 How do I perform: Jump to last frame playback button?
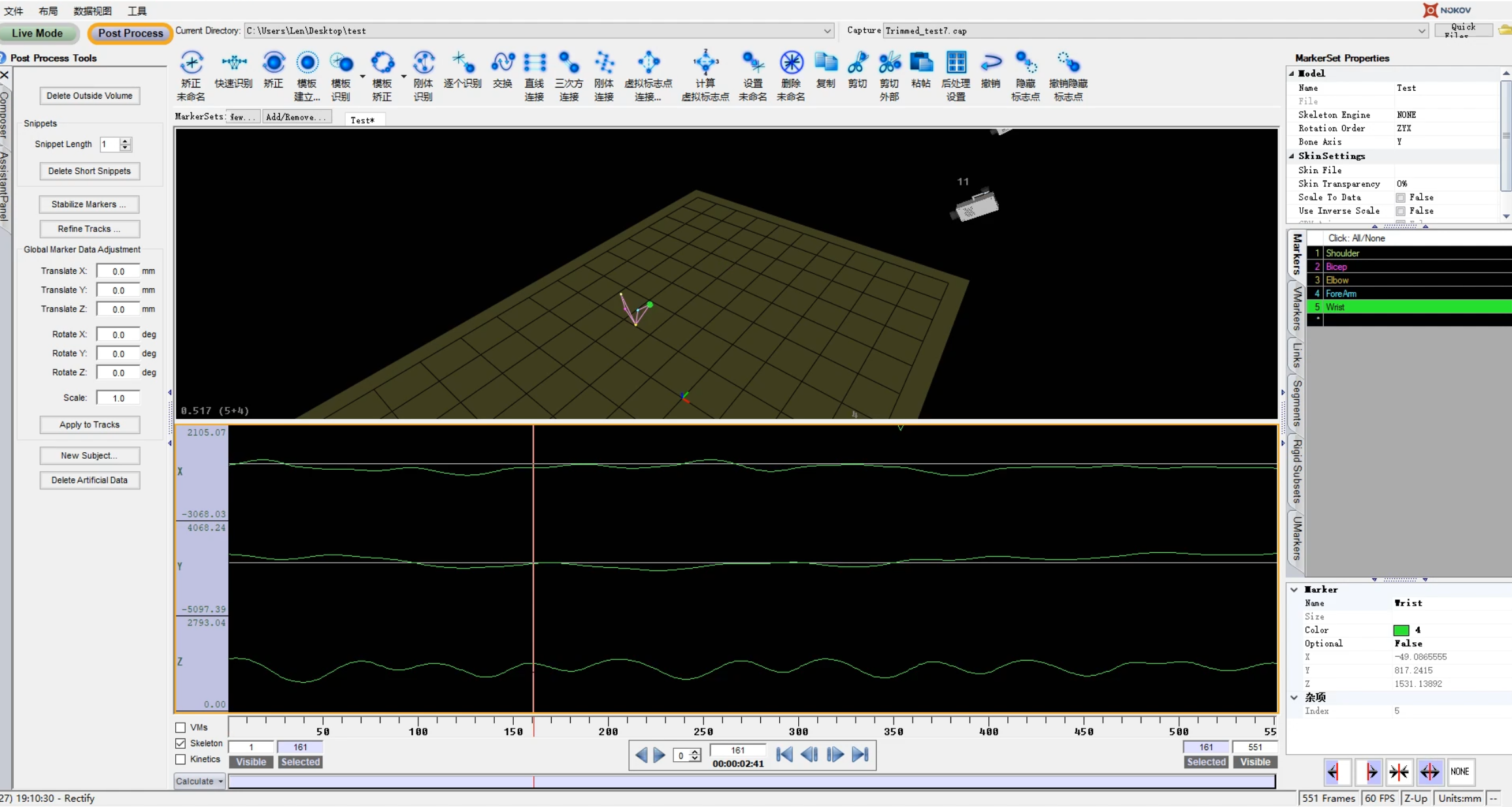(x=860, y=755)
